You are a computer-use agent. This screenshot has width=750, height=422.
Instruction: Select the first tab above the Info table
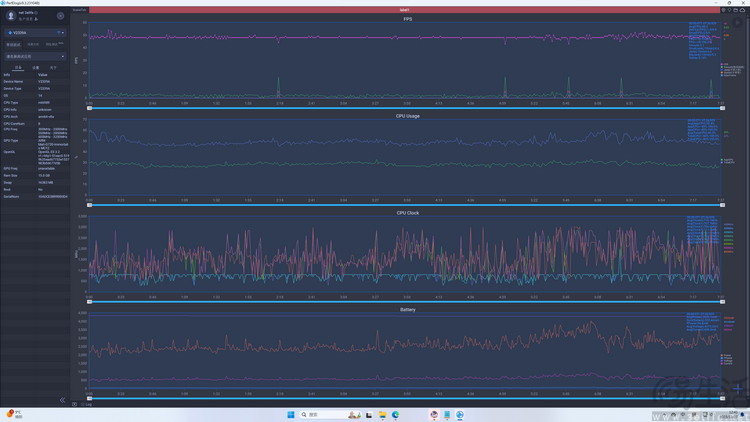coord(18,68)
